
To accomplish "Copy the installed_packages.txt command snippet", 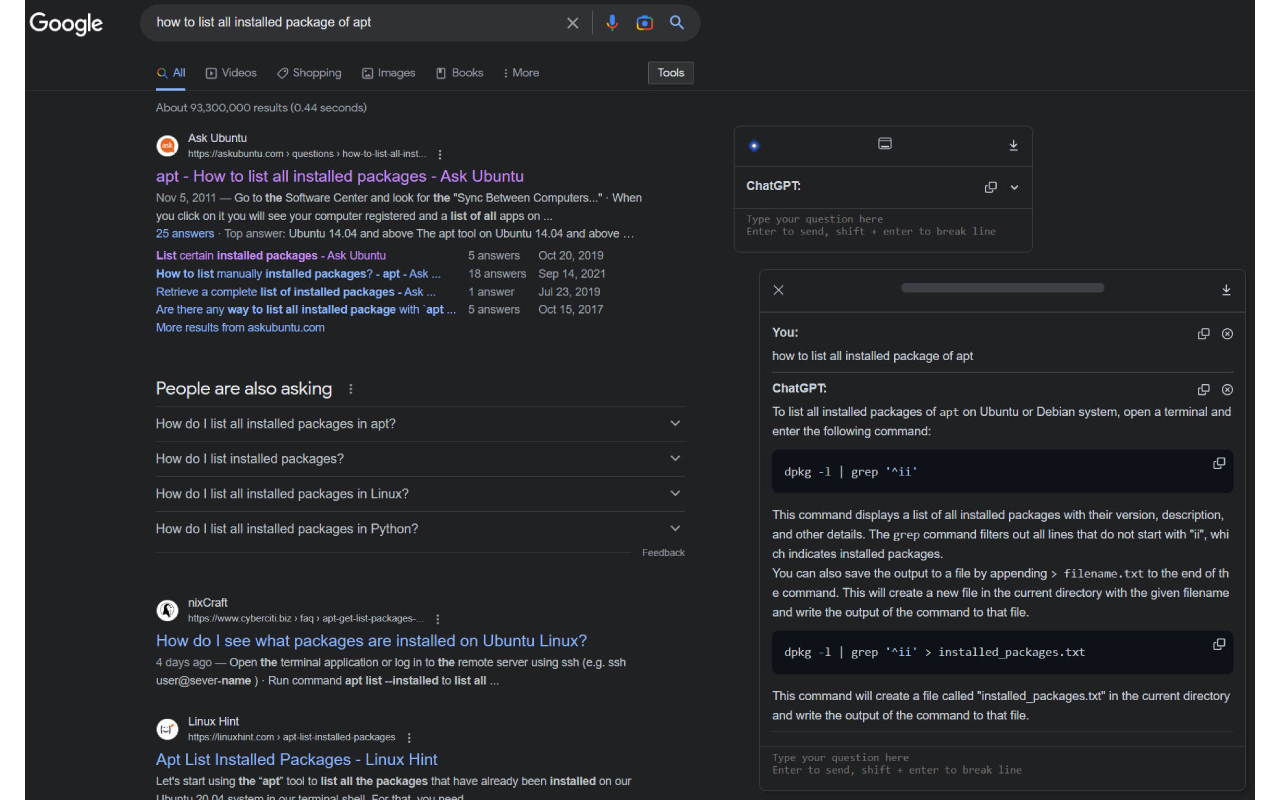I will coord(1219,644).
